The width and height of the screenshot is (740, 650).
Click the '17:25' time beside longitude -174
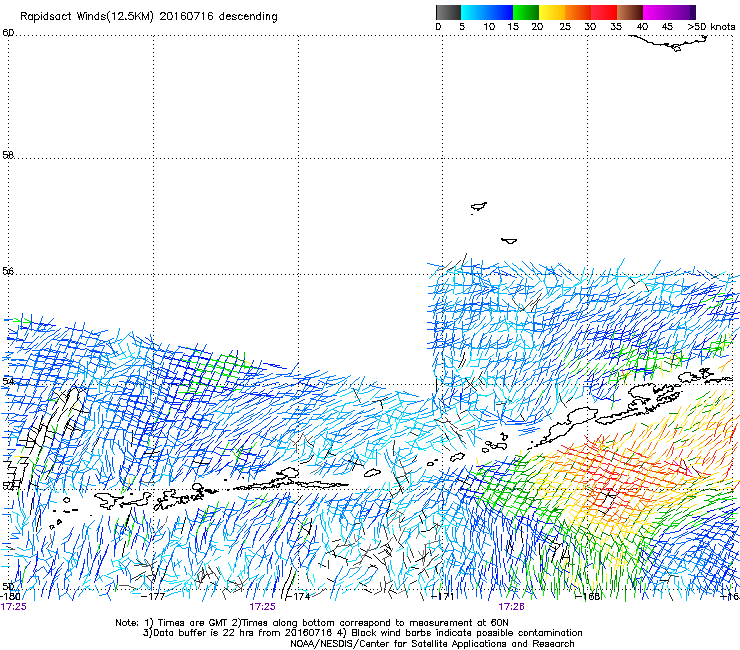(262, 607)
